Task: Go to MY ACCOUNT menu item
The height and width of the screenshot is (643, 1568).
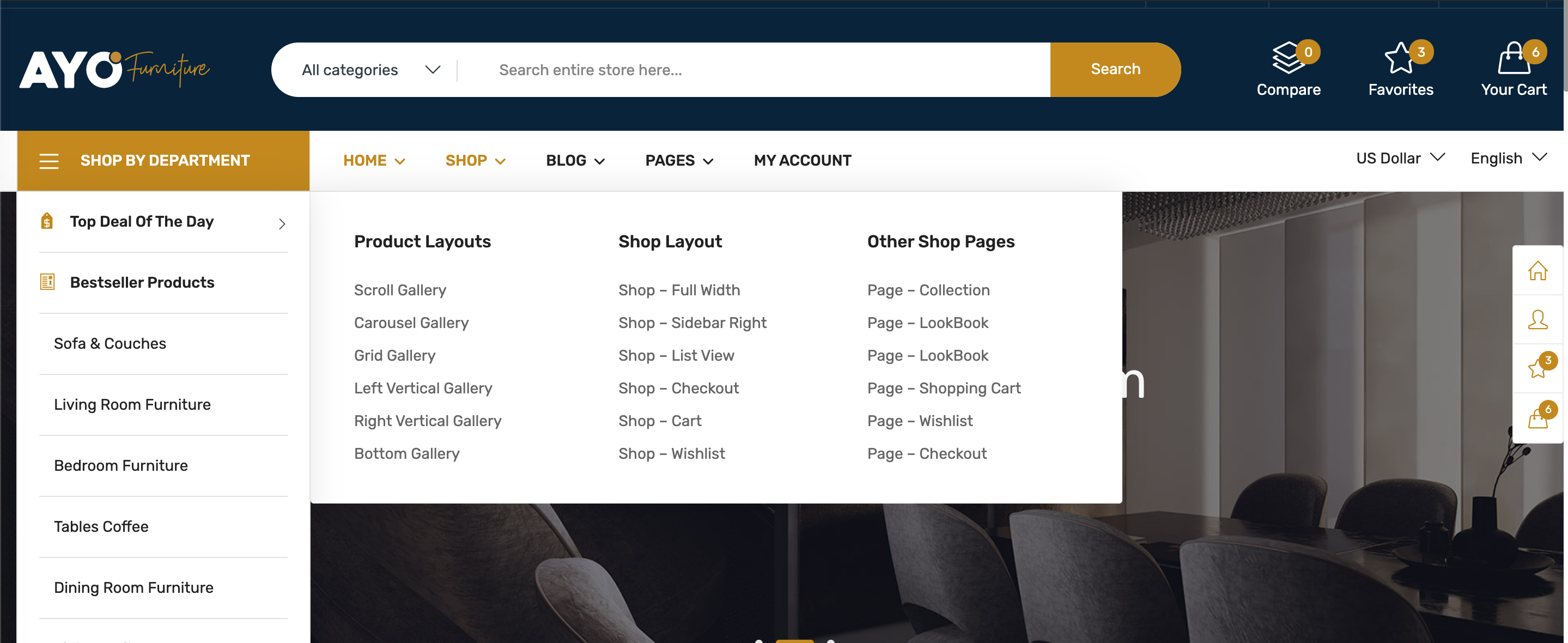Action: click(x=801, y=161)
